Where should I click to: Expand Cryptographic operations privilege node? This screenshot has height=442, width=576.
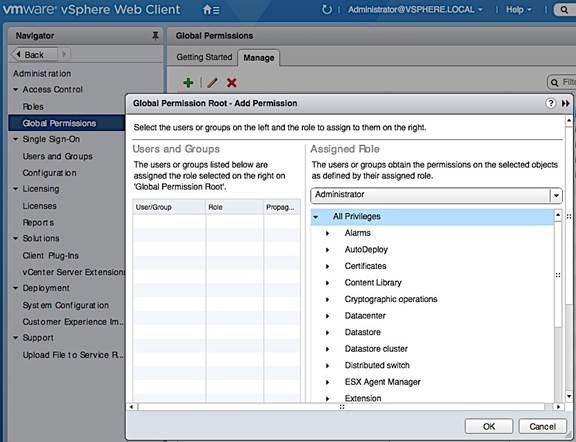[327, 299]
